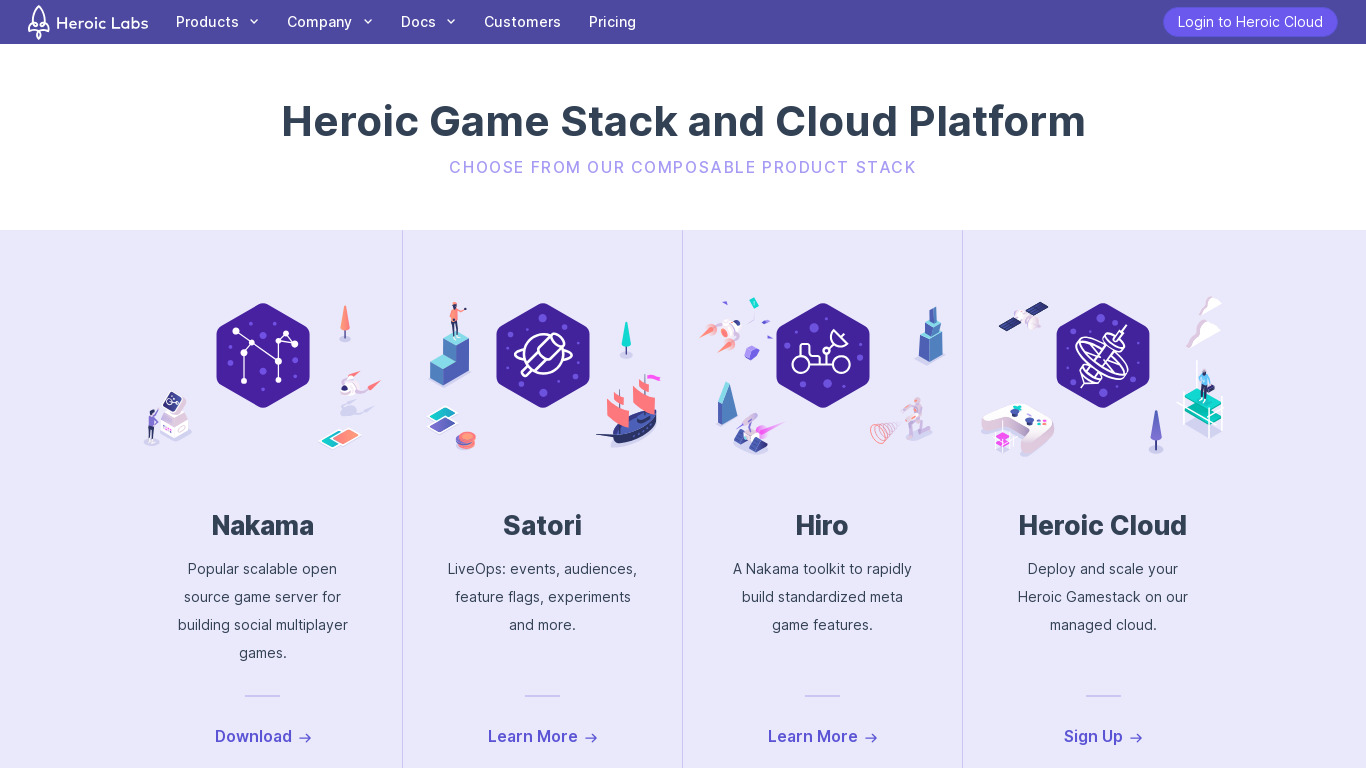Click the chevron next to Products

254,22
